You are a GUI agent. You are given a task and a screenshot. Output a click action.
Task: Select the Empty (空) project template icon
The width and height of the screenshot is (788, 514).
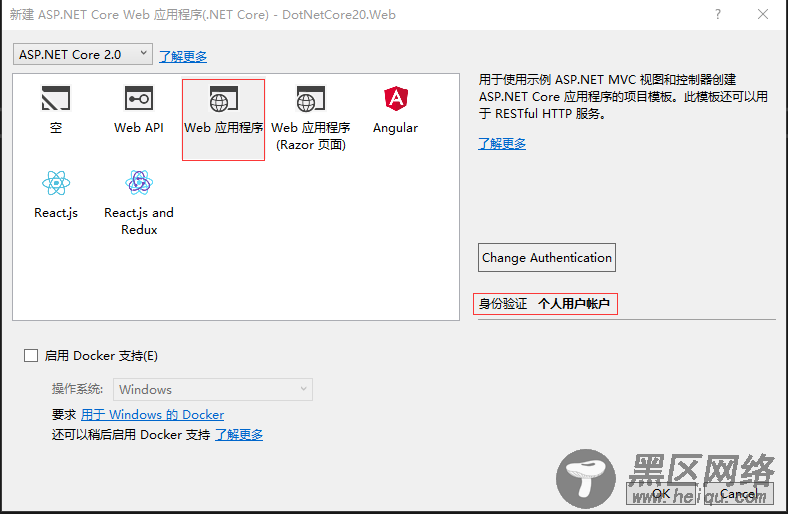pos(56,98)
